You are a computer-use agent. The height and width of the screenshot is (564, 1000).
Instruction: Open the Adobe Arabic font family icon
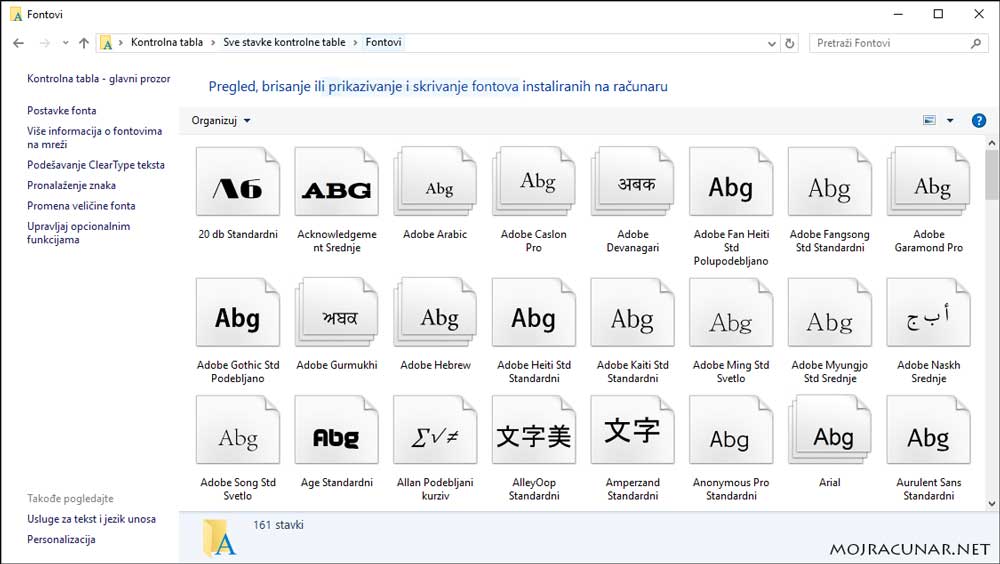(x=435, y=182)
